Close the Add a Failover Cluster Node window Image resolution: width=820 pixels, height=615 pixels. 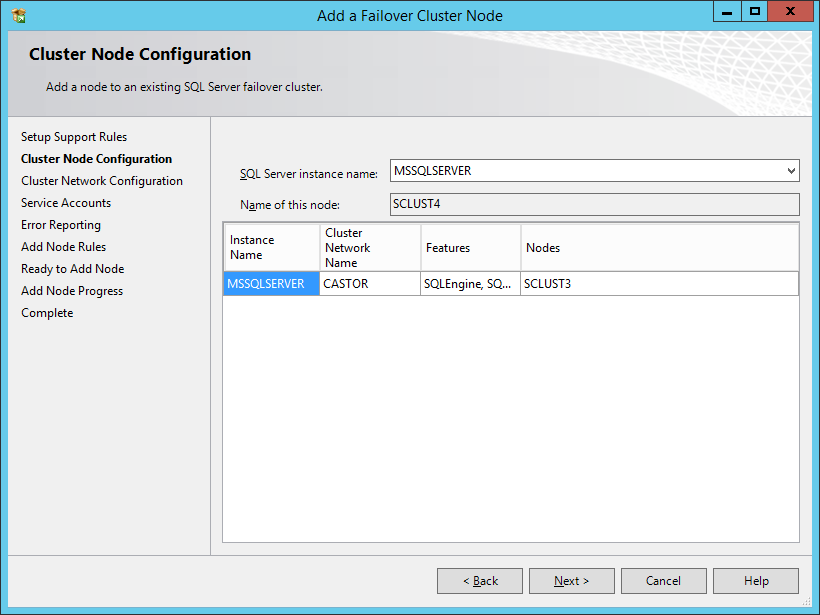pyautogui.click(x=790, y=12)
